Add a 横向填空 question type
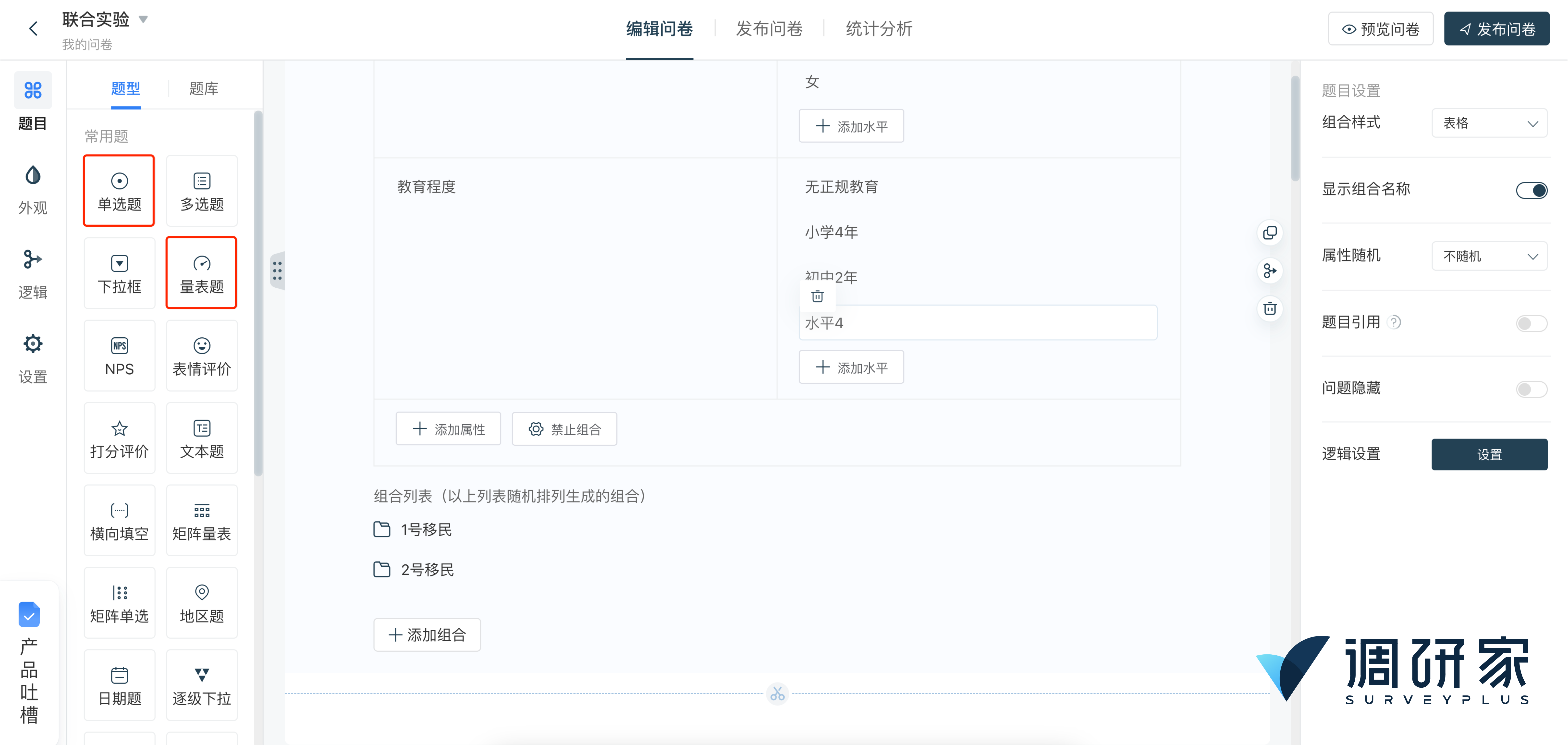This screenshot has height=745, width=1568. 119,520
